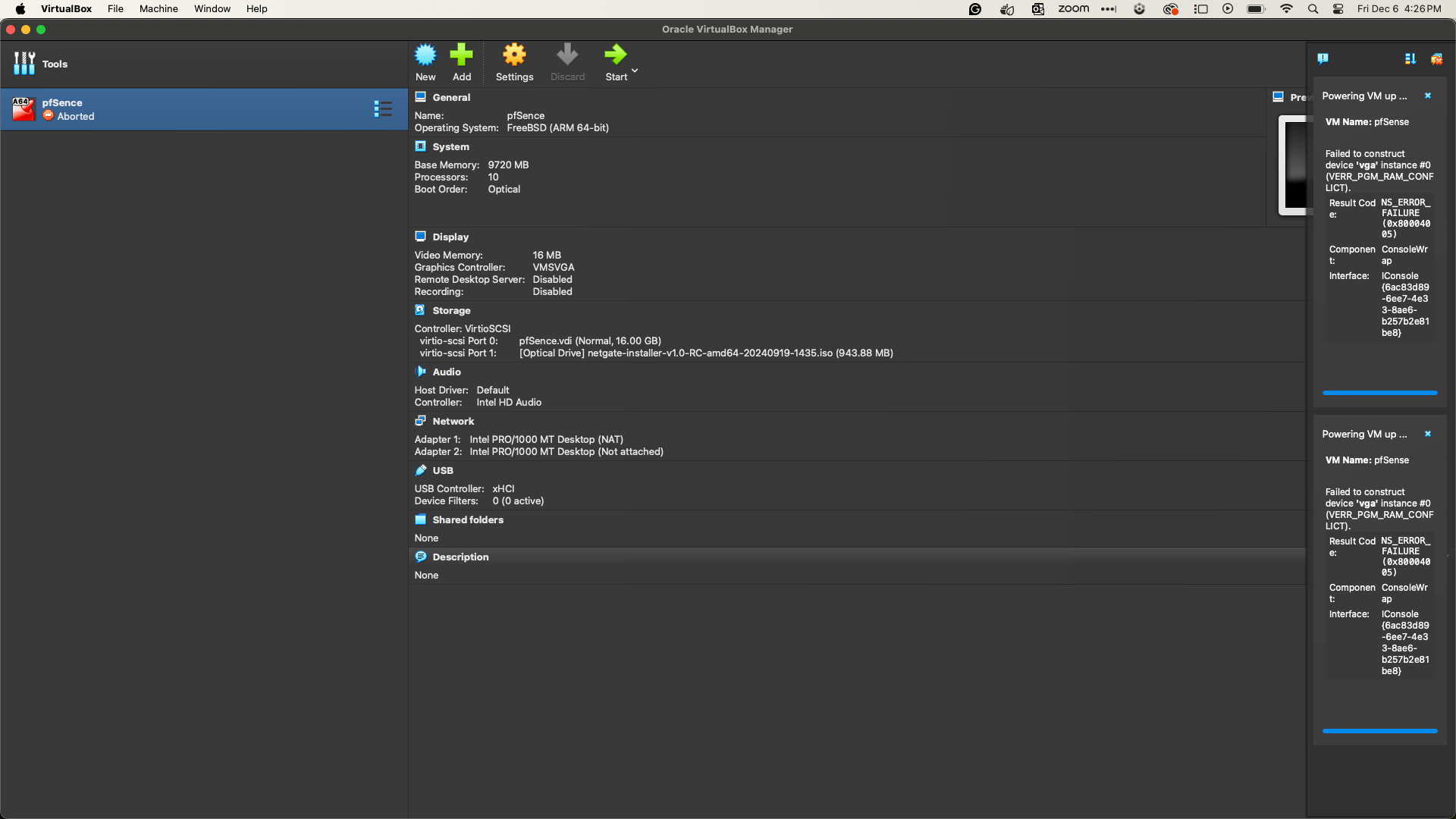Open VM Settings gear icon
1456x819 pixels.
(514, 55)
